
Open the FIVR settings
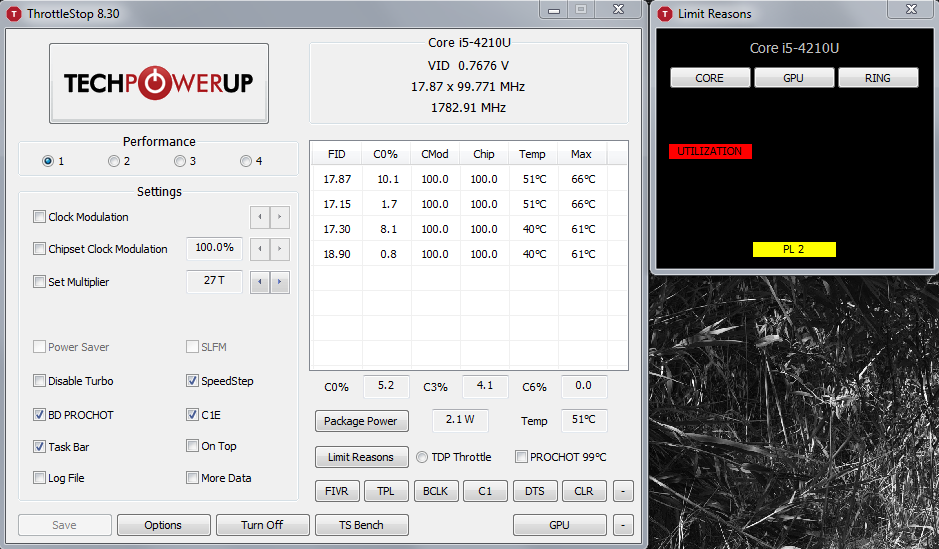(337, 491)
